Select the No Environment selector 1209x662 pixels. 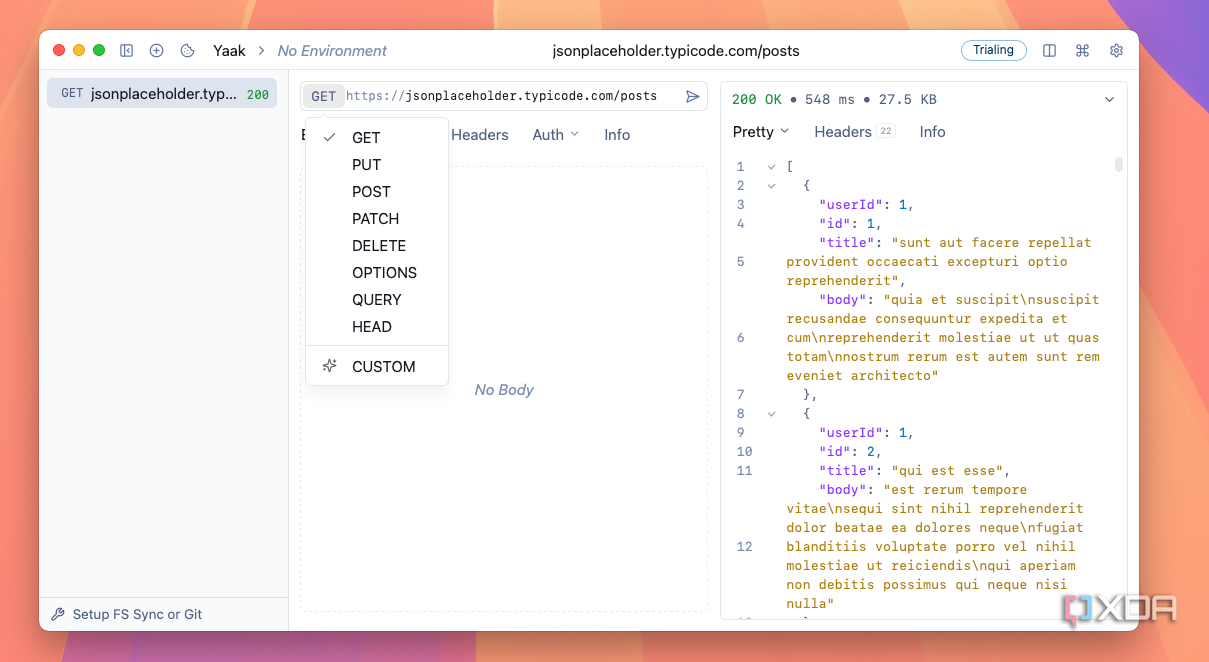(332, 50)
